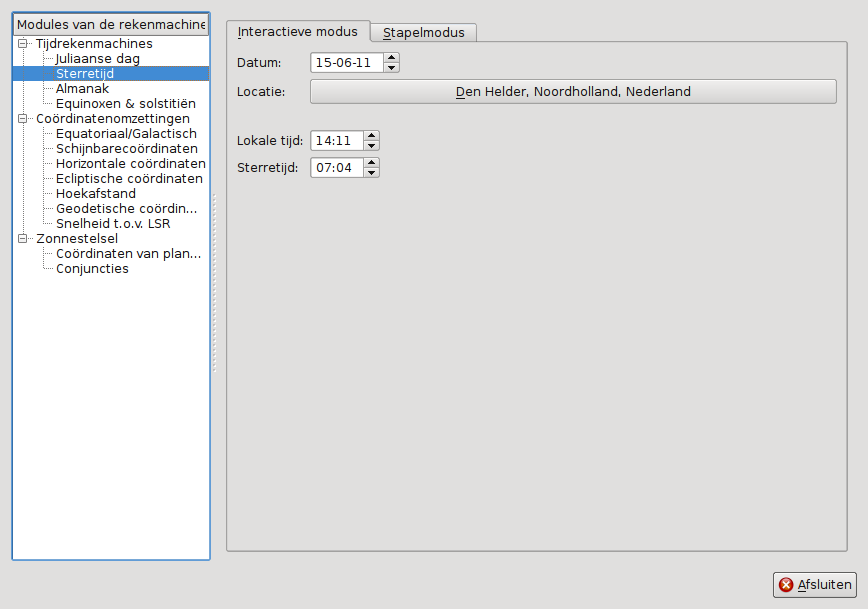Viewport: 868px width, 609px height.
Task: Click Modules van de rekenmachine column header
Action: click(x=111, y=24)
